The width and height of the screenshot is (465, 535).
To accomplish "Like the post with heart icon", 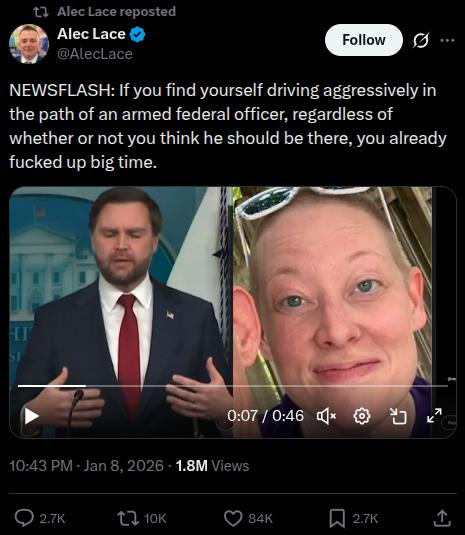I will [x=233, y=519].
